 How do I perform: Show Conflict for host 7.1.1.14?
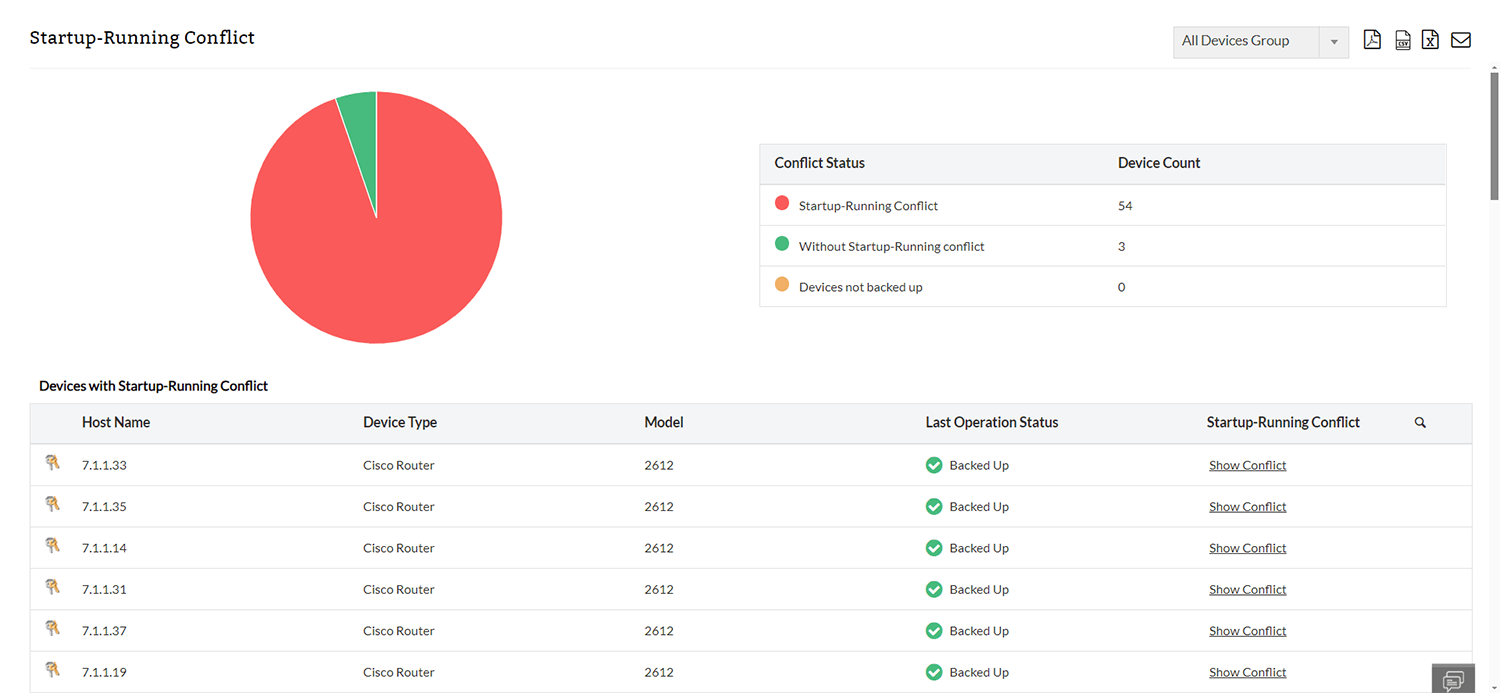click(1247, 548)
